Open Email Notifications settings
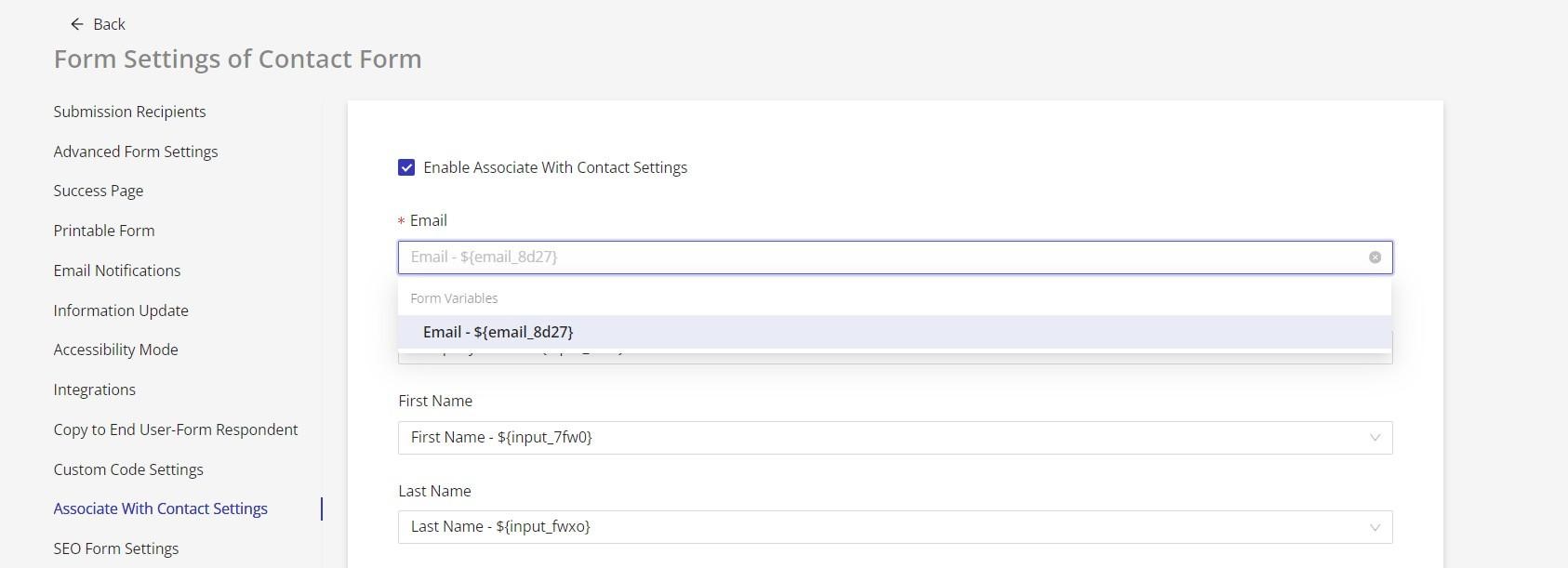This screenshot has width=1568, height=568. (117, 271)
